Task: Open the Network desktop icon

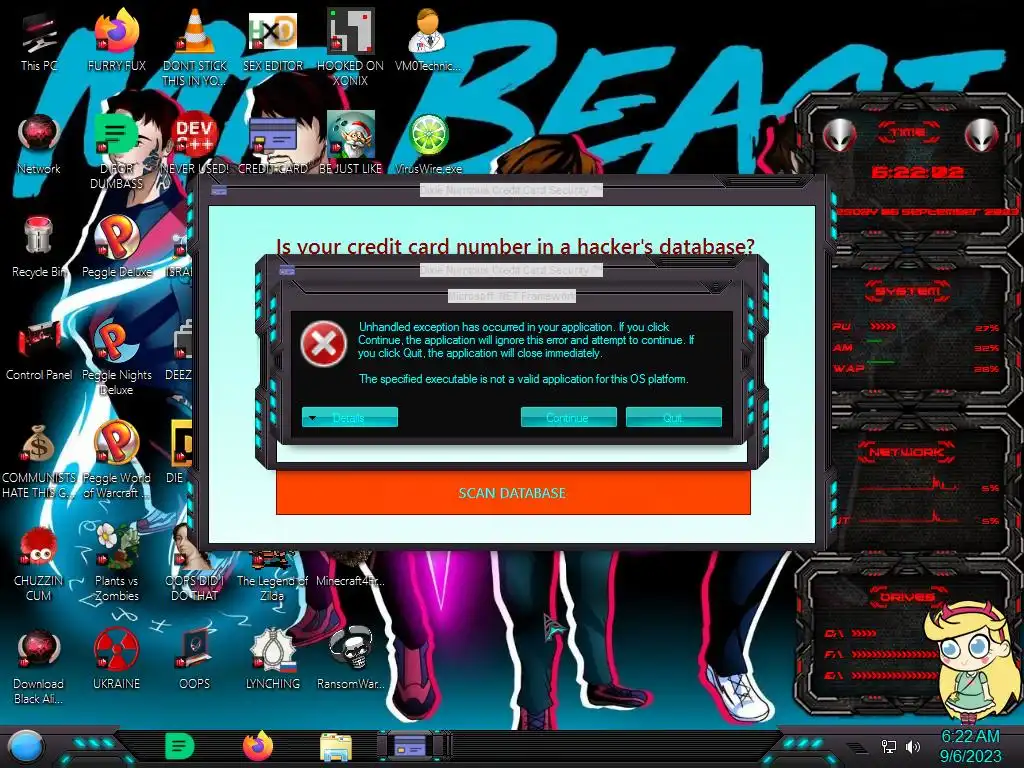Action: coord(39,145)
